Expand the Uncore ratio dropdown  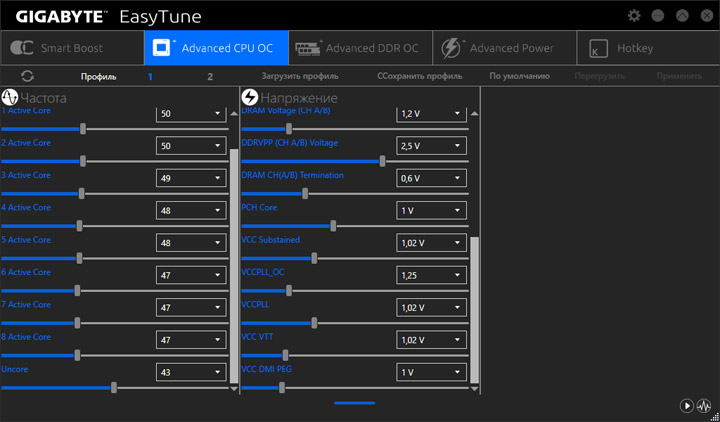[191, 373]
